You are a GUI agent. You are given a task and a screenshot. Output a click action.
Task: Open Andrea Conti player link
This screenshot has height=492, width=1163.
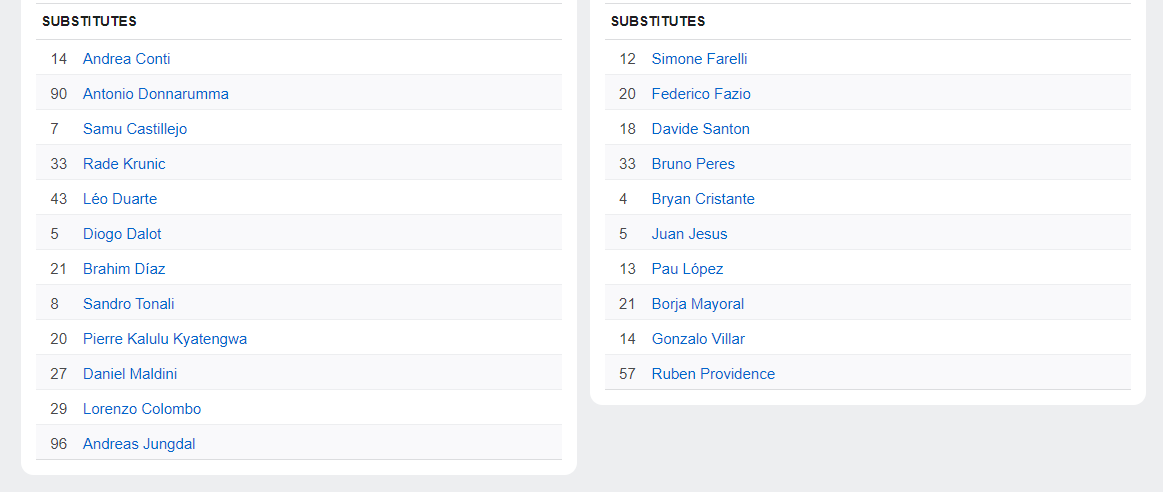coord(126,59)
